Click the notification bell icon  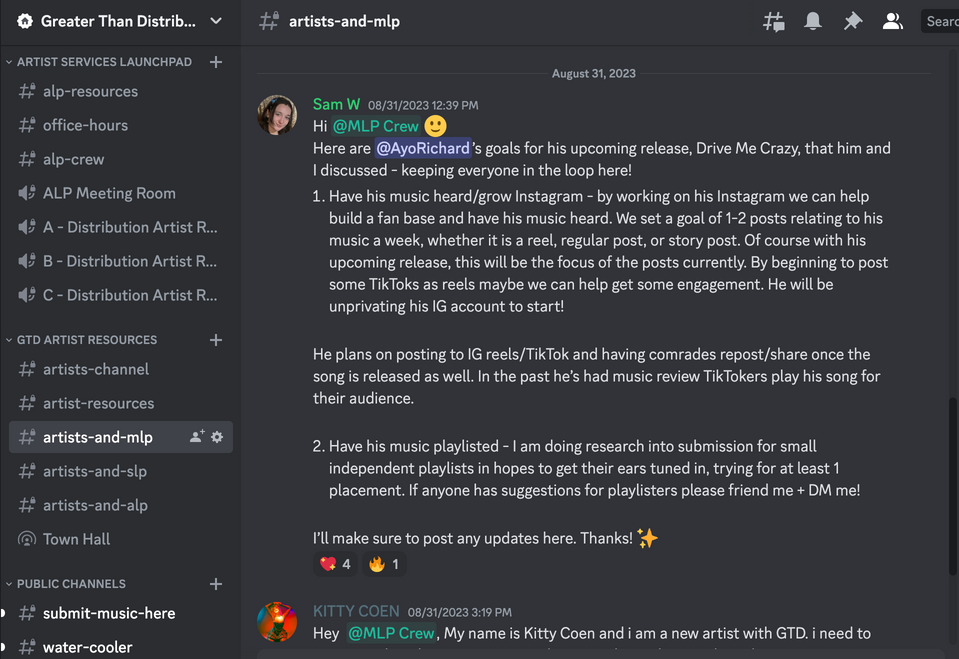(x=813, y=21)
